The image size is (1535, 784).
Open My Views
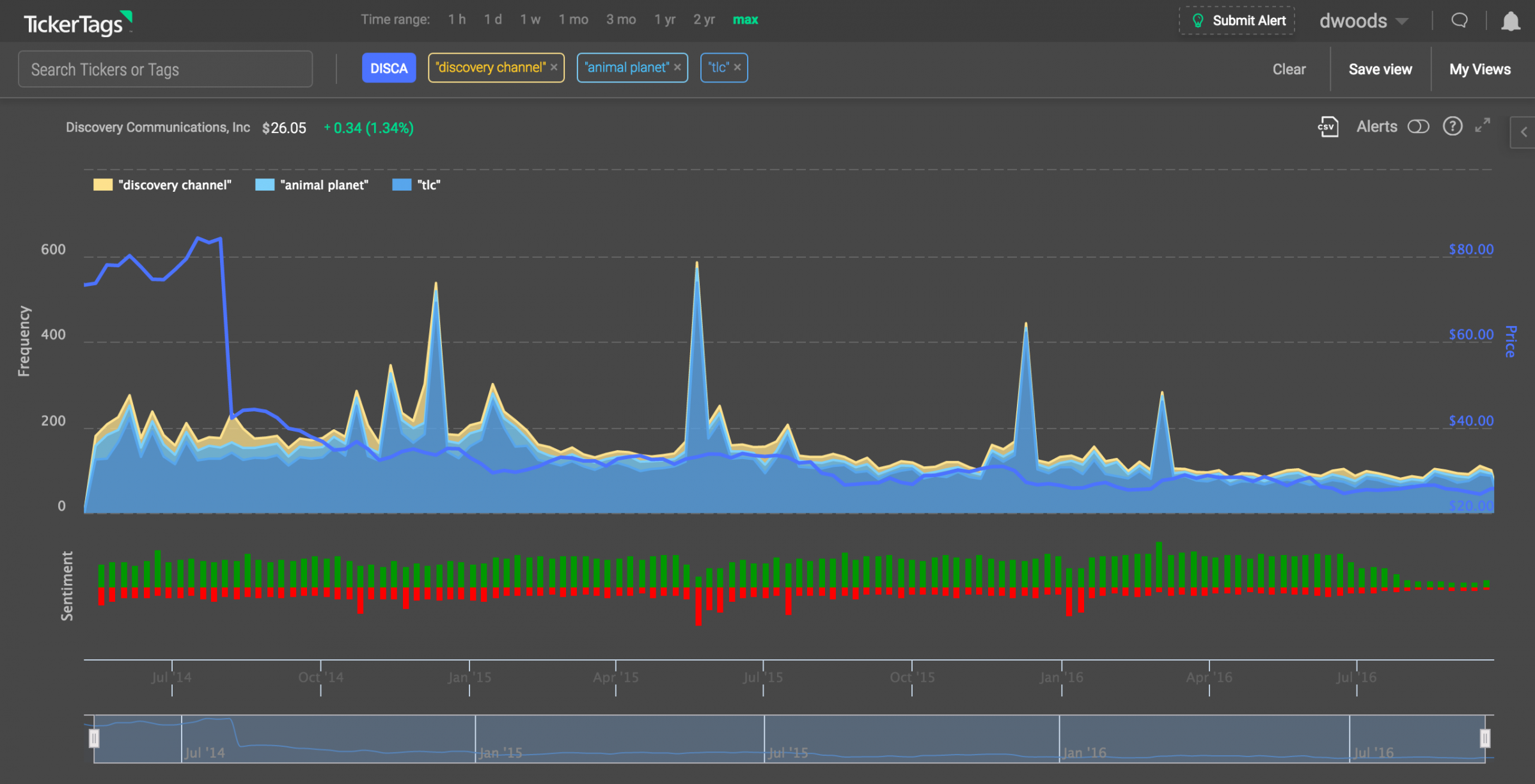coord(1480,69)
